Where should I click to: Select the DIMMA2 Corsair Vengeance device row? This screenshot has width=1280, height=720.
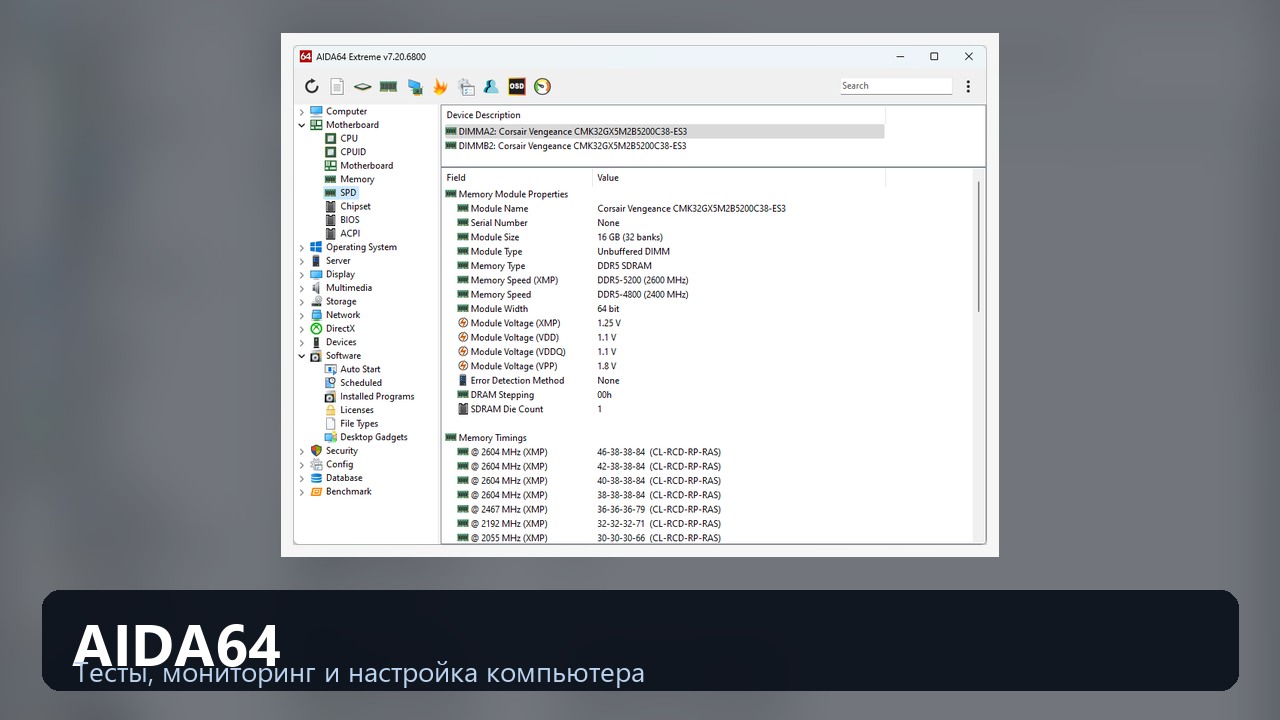coord(664,131)
